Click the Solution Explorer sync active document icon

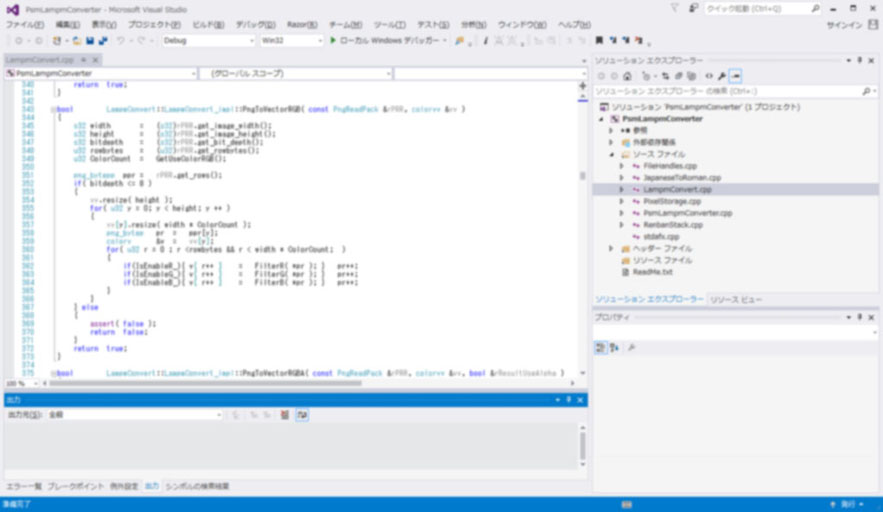pyautogui.click(x=666, y=76)
